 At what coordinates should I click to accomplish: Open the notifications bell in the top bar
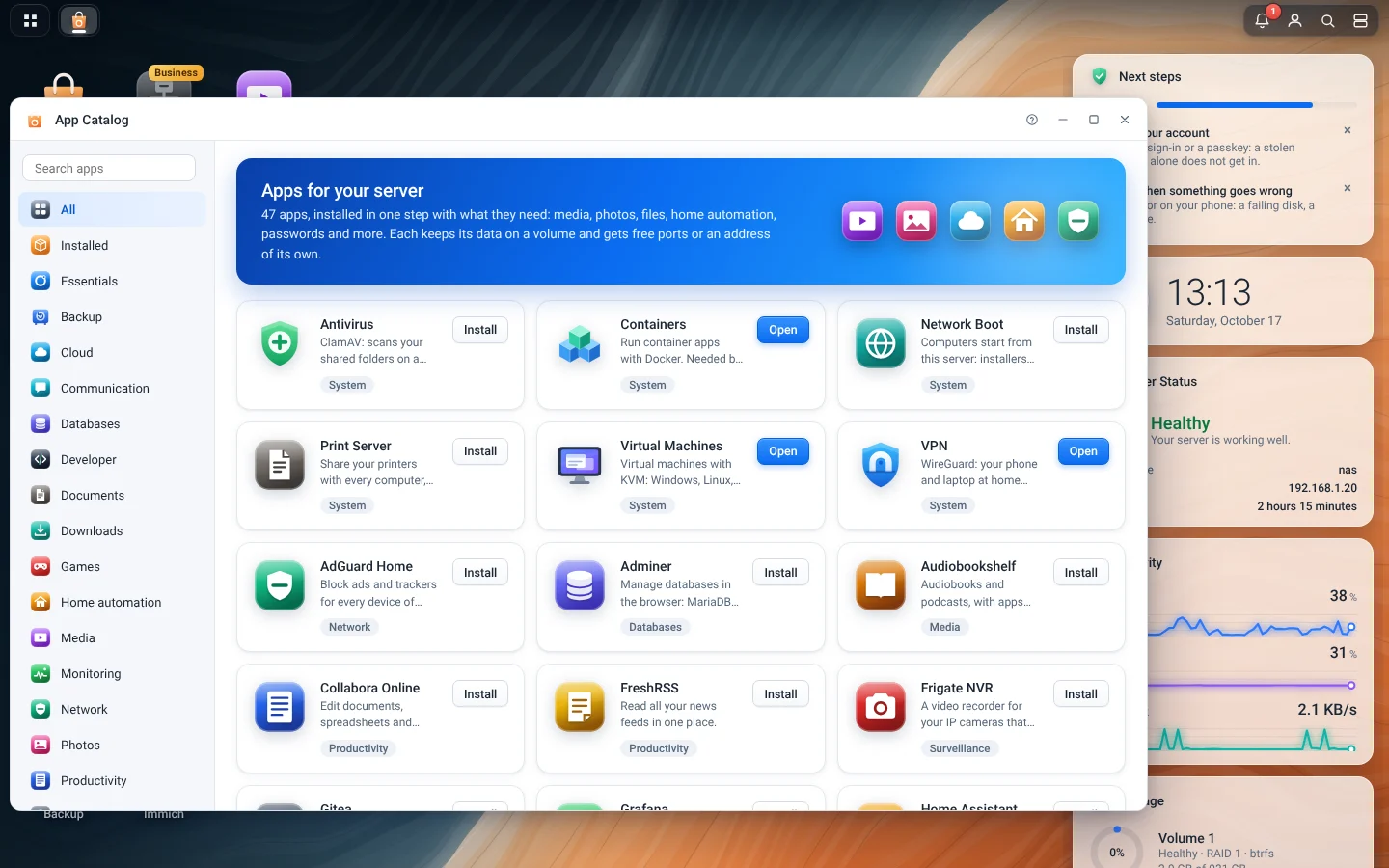point(1262,20)
